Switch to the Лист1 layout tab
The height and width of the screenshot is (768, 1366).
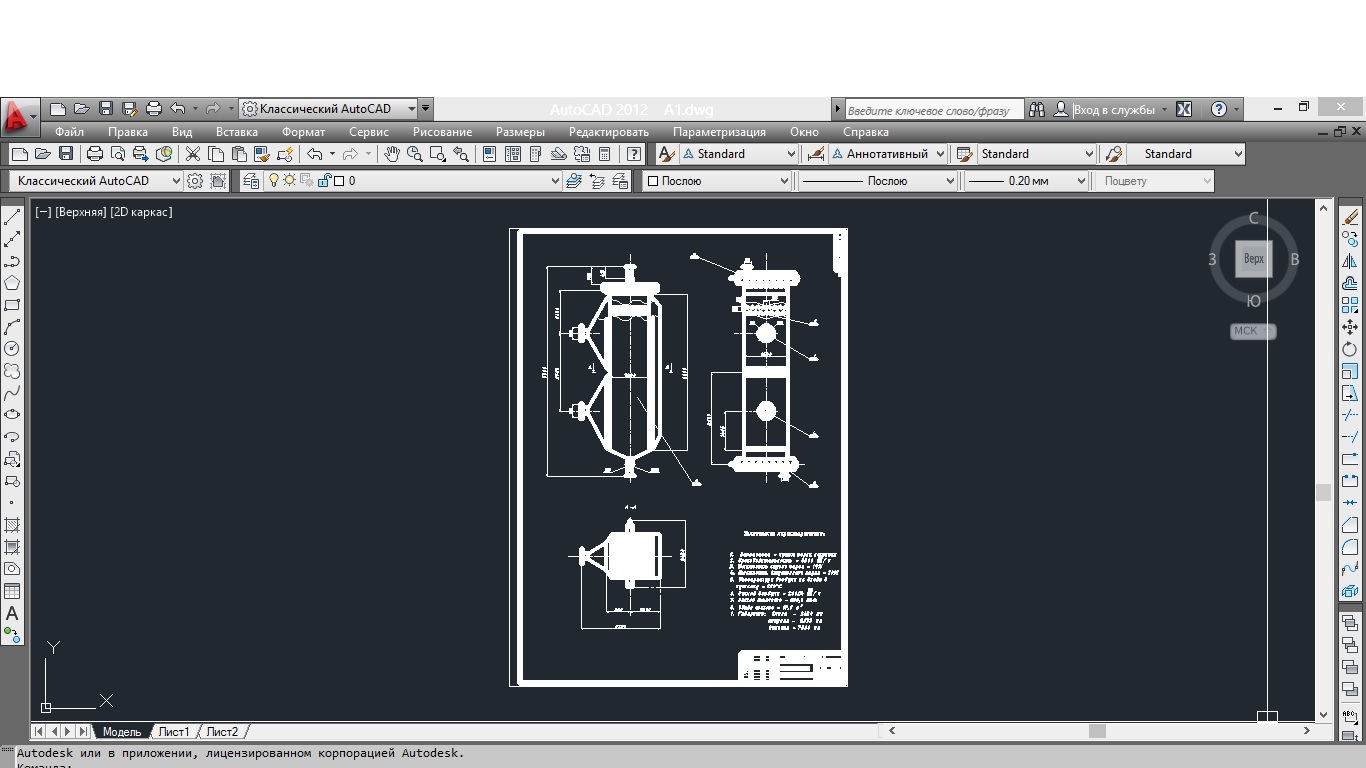tap(174, 732)
